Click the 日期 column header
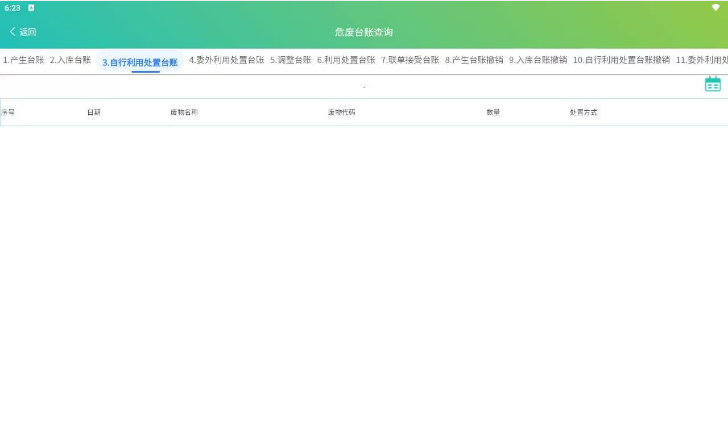This screenshot has width=728, height=428. (x=94, y=112)
